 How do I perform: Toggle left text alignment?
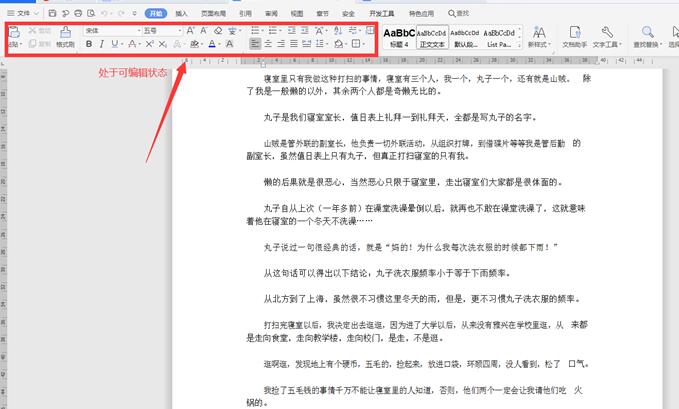254,45
